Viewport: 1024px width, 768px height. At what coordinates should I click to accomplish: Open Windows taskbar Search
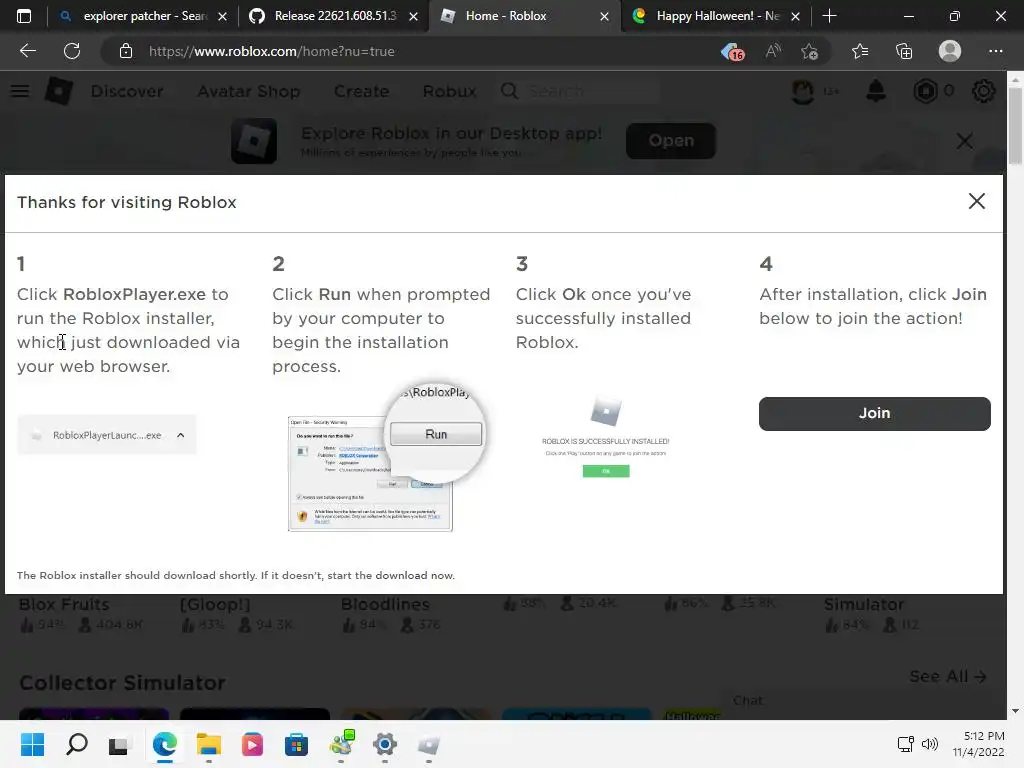[x=76, y=744]
